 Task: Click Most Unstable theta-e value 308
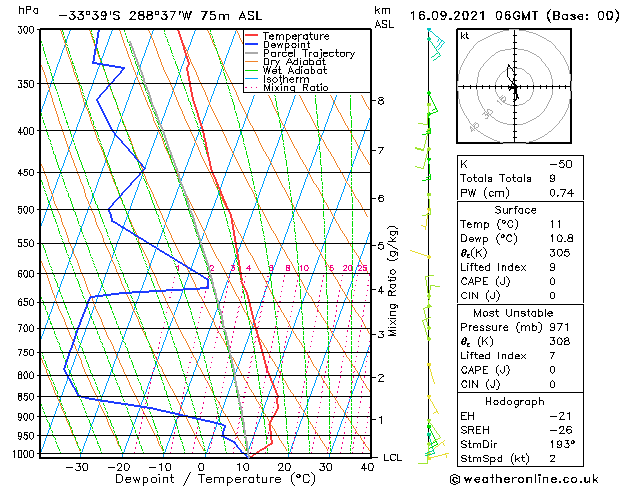[x=560, y=341]
